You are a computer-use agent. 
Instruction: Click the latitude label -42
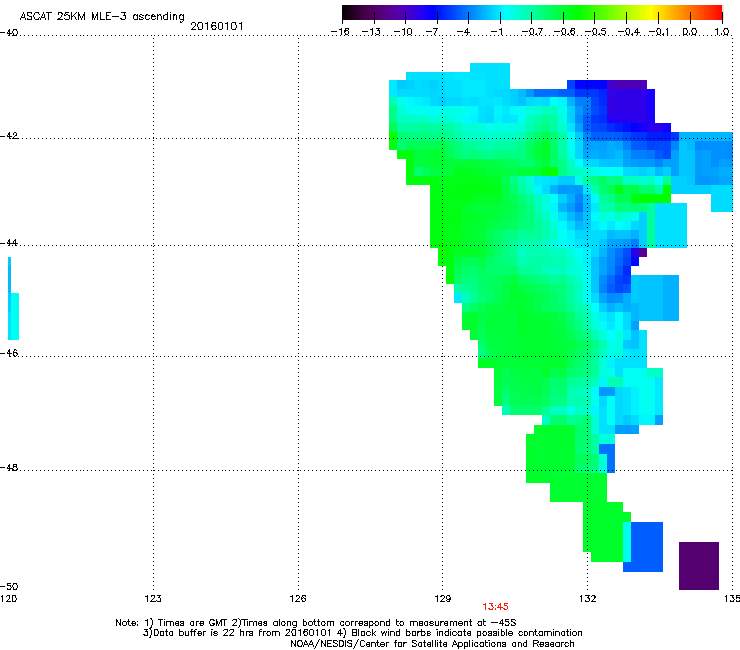click(9, 136)
